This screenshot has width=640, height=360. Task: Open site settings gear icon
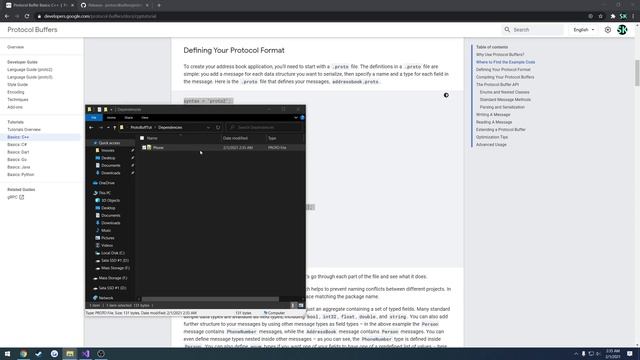click(x=608, y=30)
